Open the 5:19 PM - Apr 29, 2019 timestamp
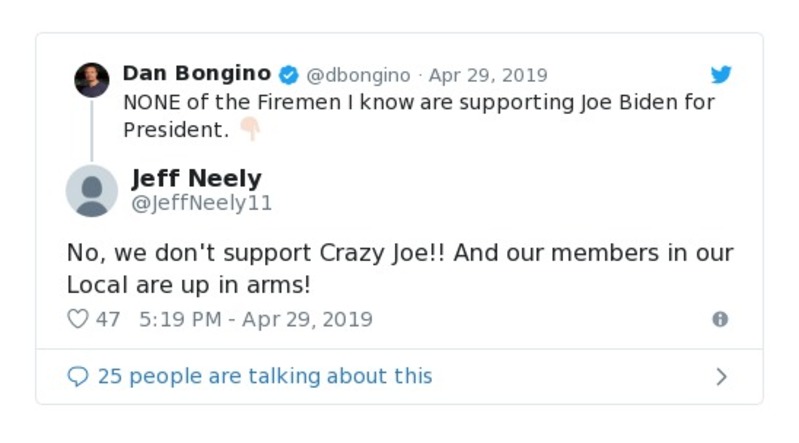The height and width of the screenshot is (443, 799). pos(256,319)
